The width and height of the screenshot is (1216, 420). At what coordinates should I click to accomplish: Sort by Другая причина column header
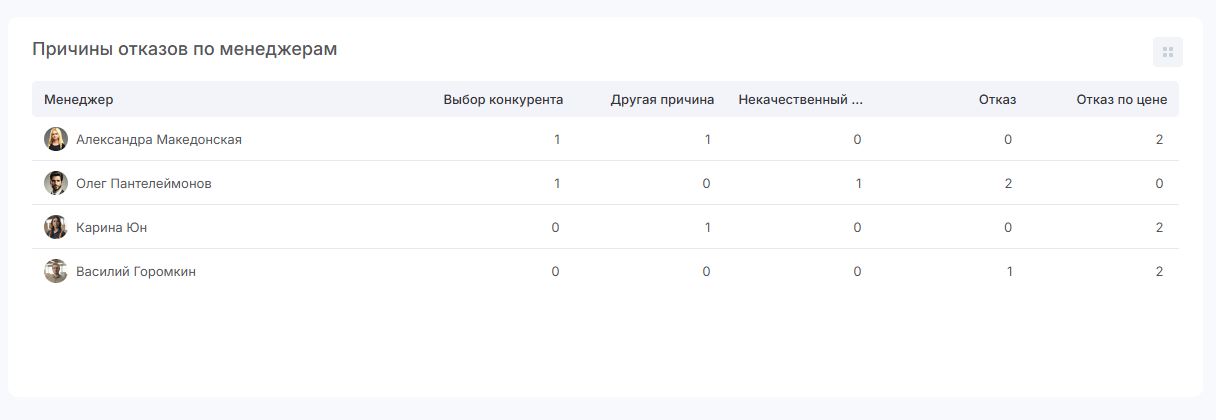662,99
